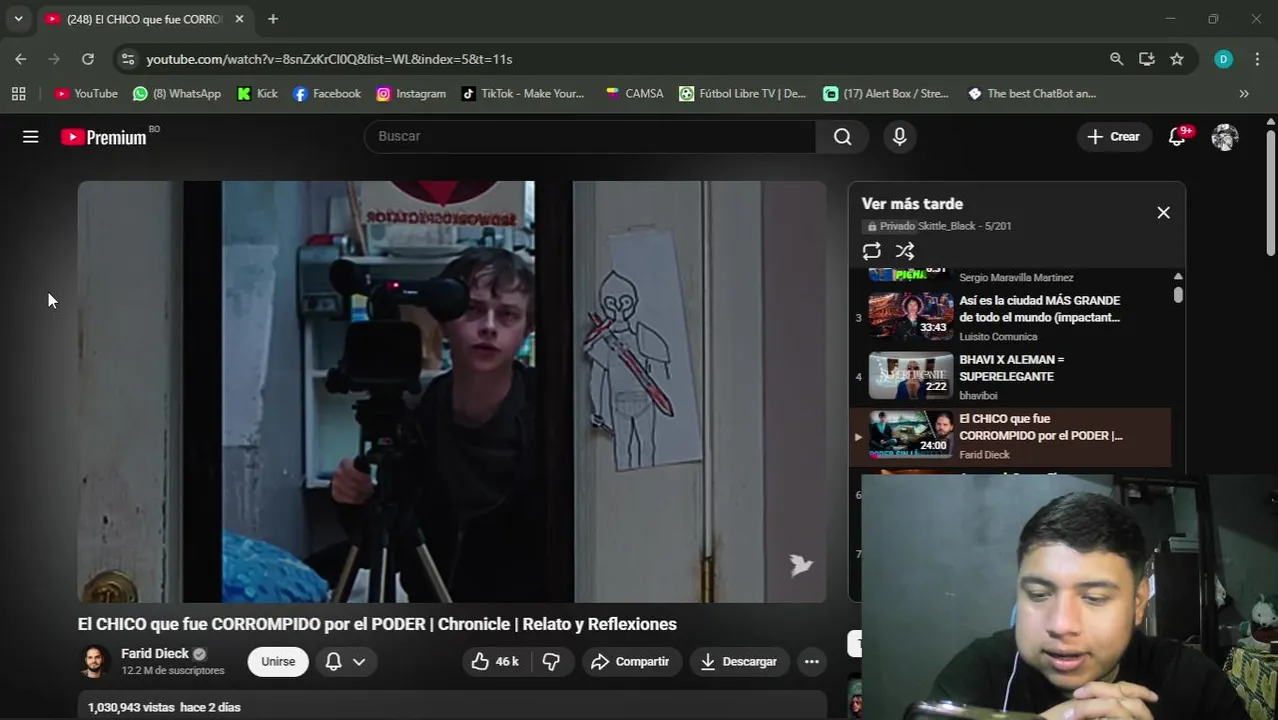Click install/cast icon in address bar
Image resolution: width=1278 pixels, height=720 pixels.
[x=1147, y=59]
